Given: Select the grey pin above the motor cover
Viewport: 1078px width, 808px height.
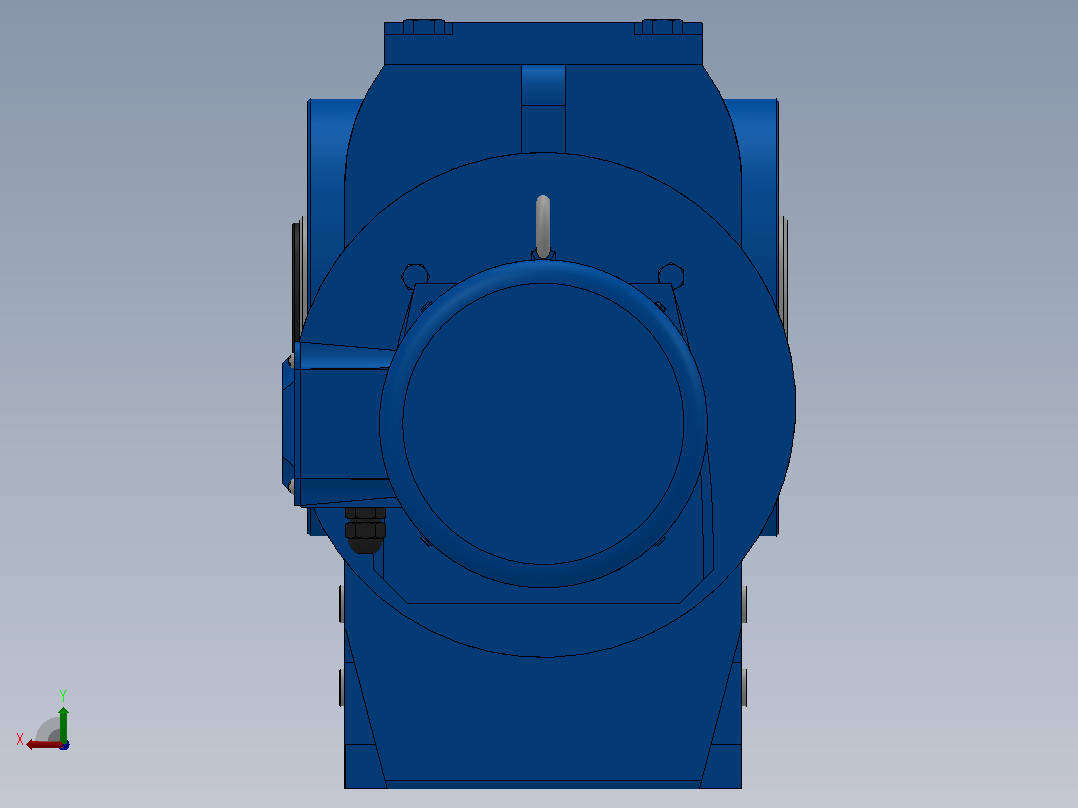Looking at the screenshot, I should point(543,227).
